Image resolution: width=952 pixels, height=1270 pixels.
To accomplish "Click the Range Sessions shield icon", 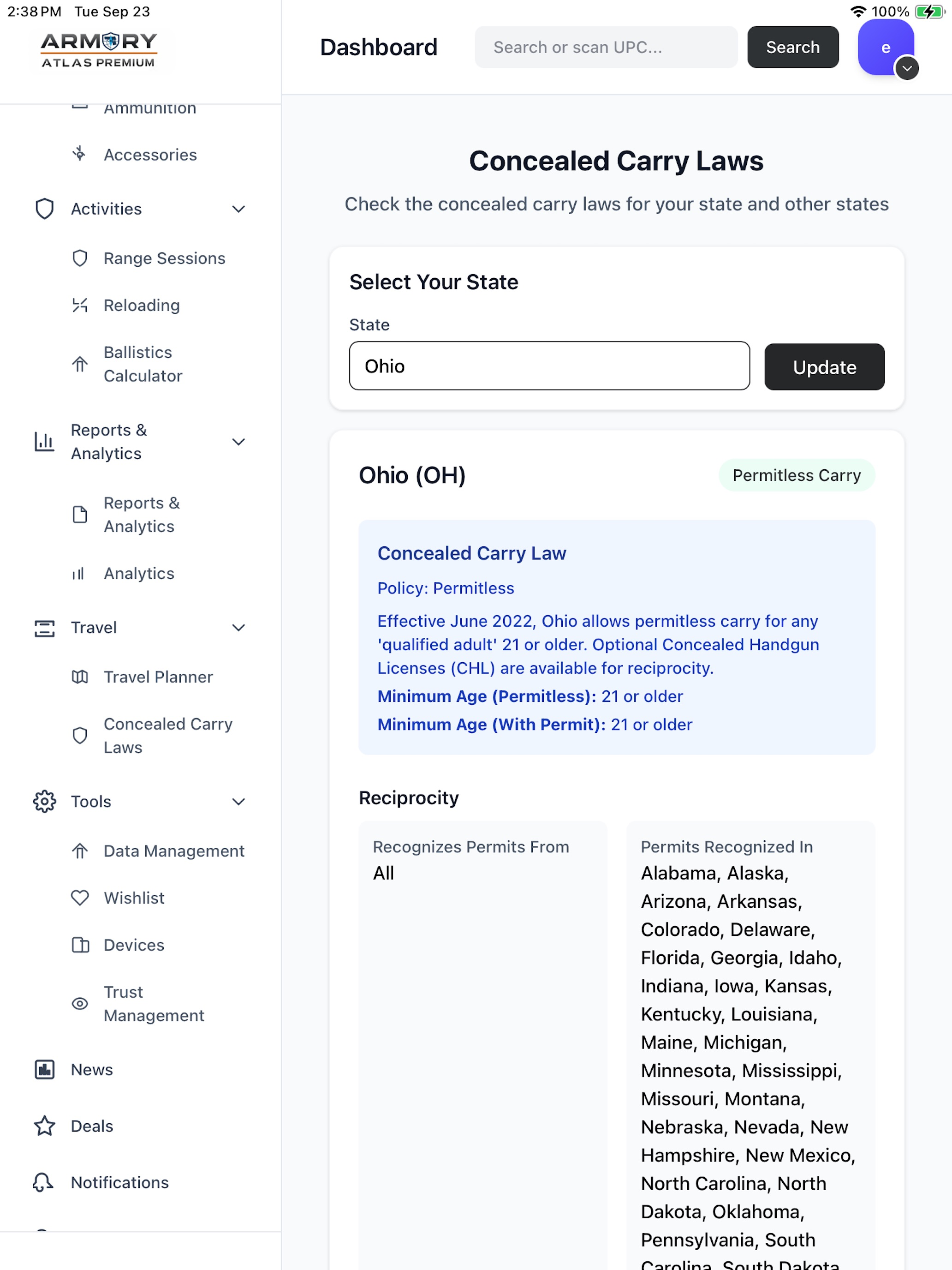I will tap(80, 258).
